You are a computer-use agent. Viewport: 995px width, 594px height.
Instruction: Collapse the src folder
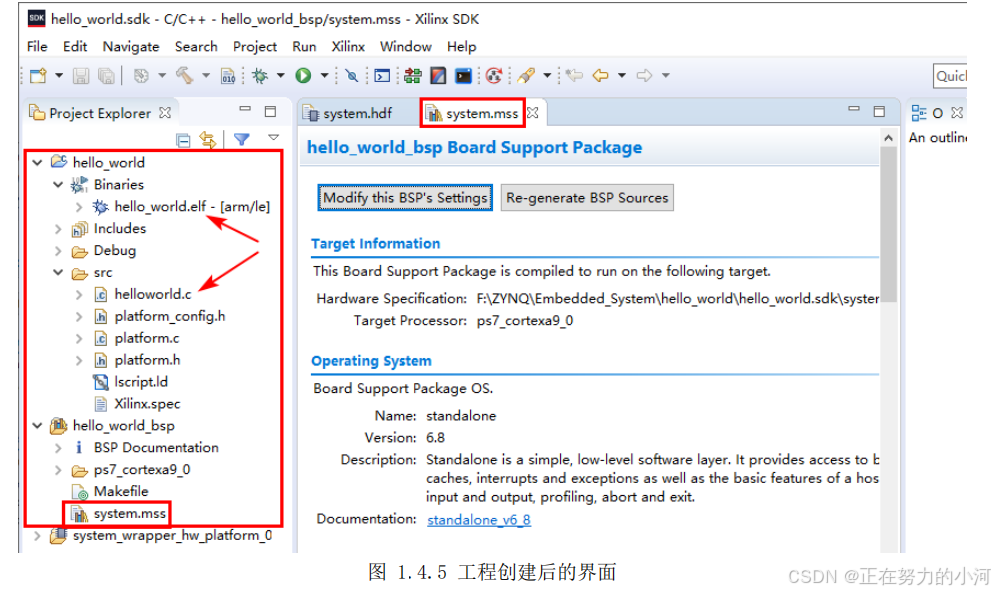coord(58,273)
